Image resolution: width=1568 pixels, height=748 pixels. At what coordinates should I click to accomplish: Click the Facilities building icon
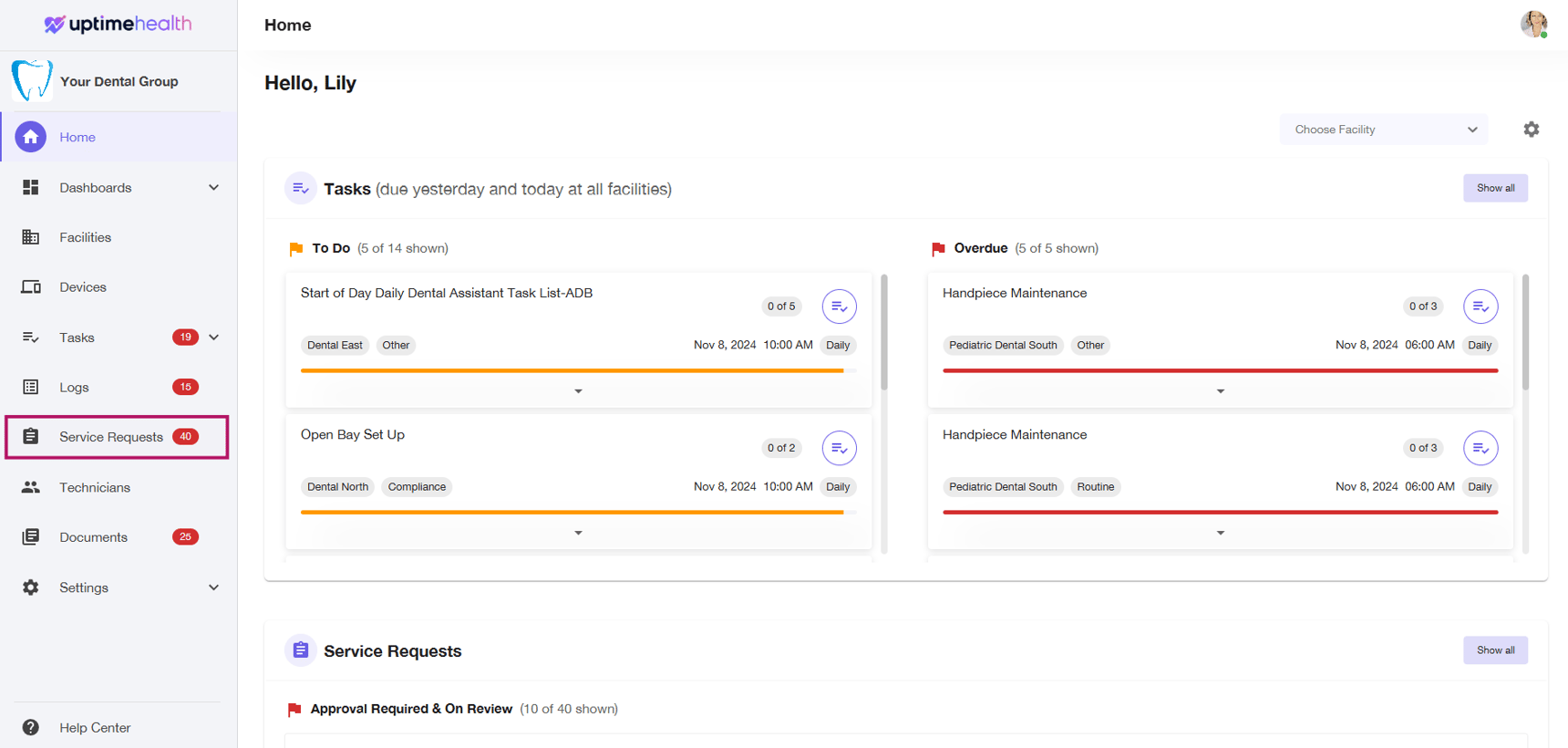[30, 237]
